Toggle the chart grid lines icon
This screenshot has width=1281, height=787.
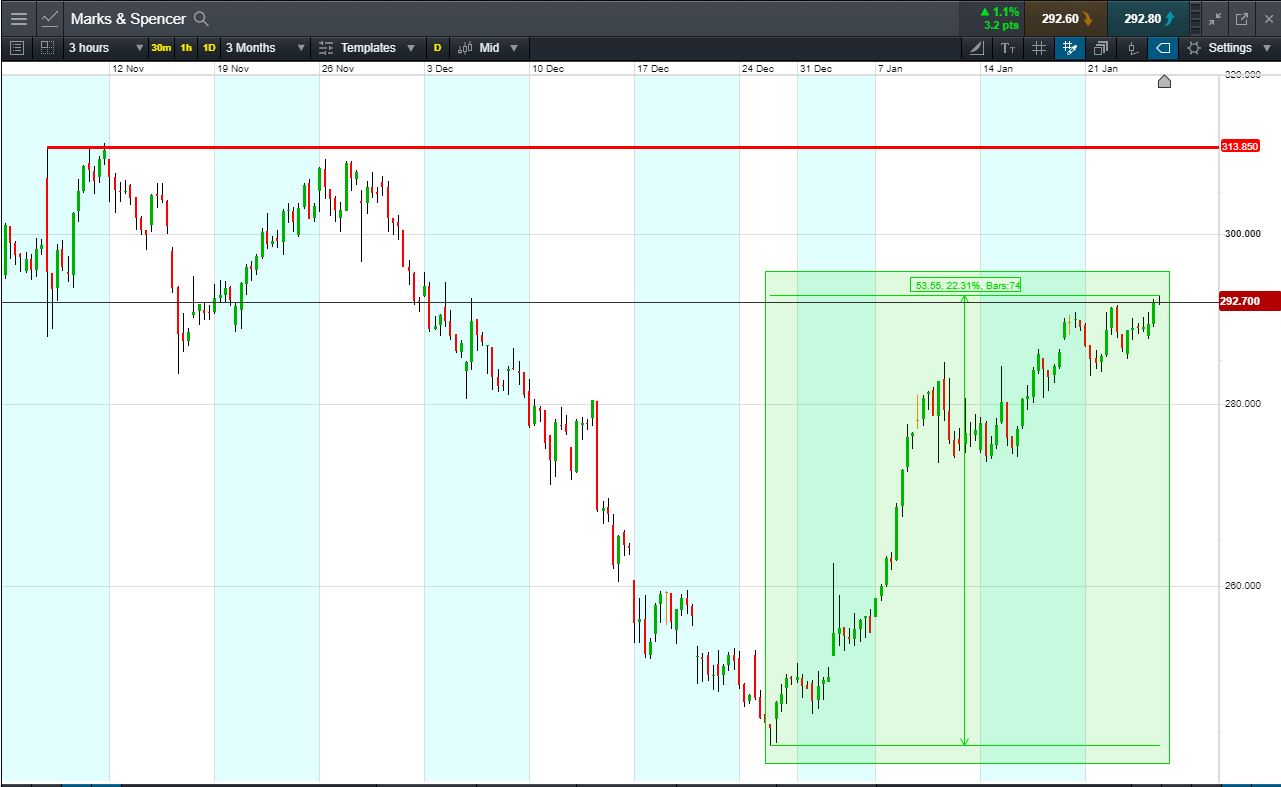(x=1039, y=47)
